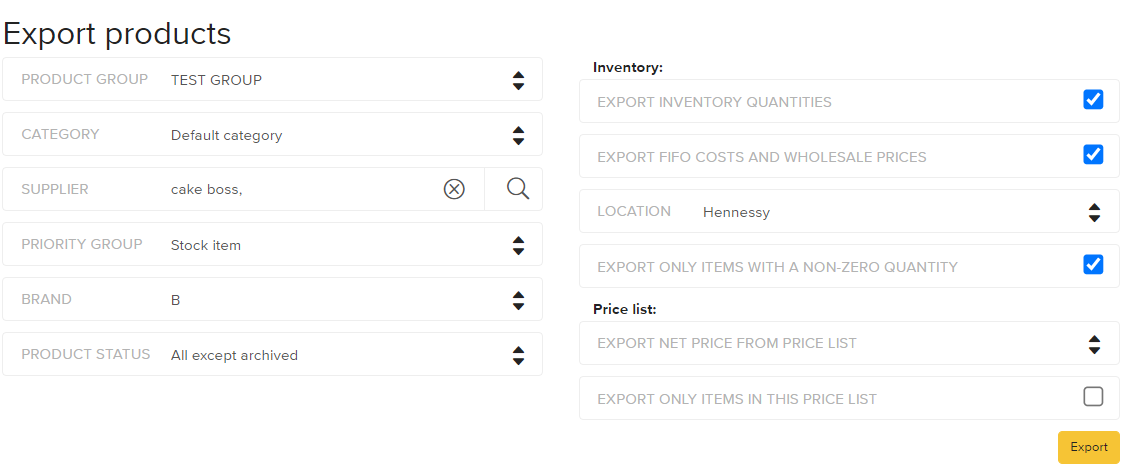This screenshot has width=1146, height=472.
Task: Click Location selector arrows icon
Action: 1094,213
